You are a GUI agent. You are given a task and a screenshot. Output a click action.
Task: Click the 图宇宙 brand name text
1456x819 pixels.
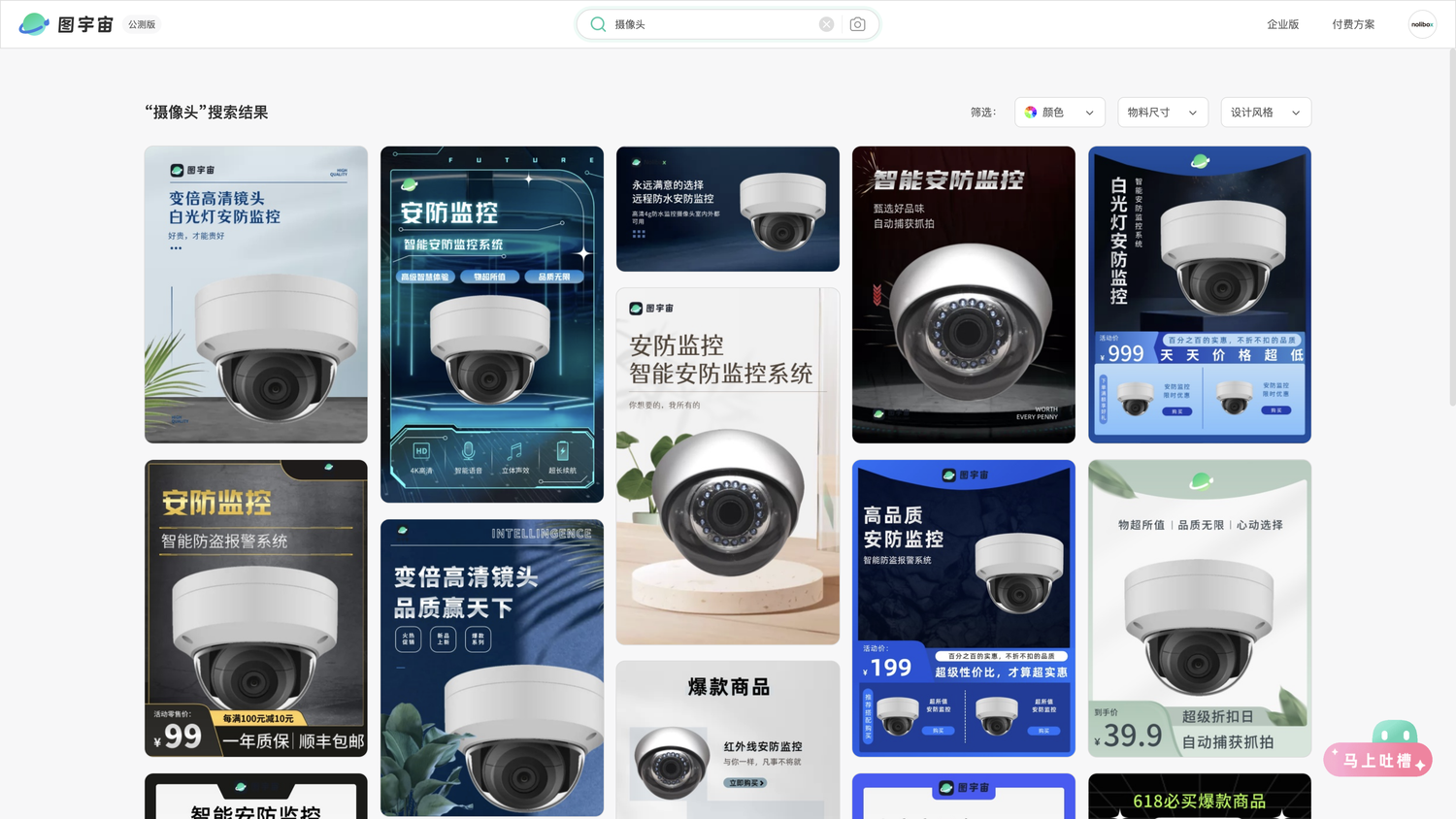point(85,24)
